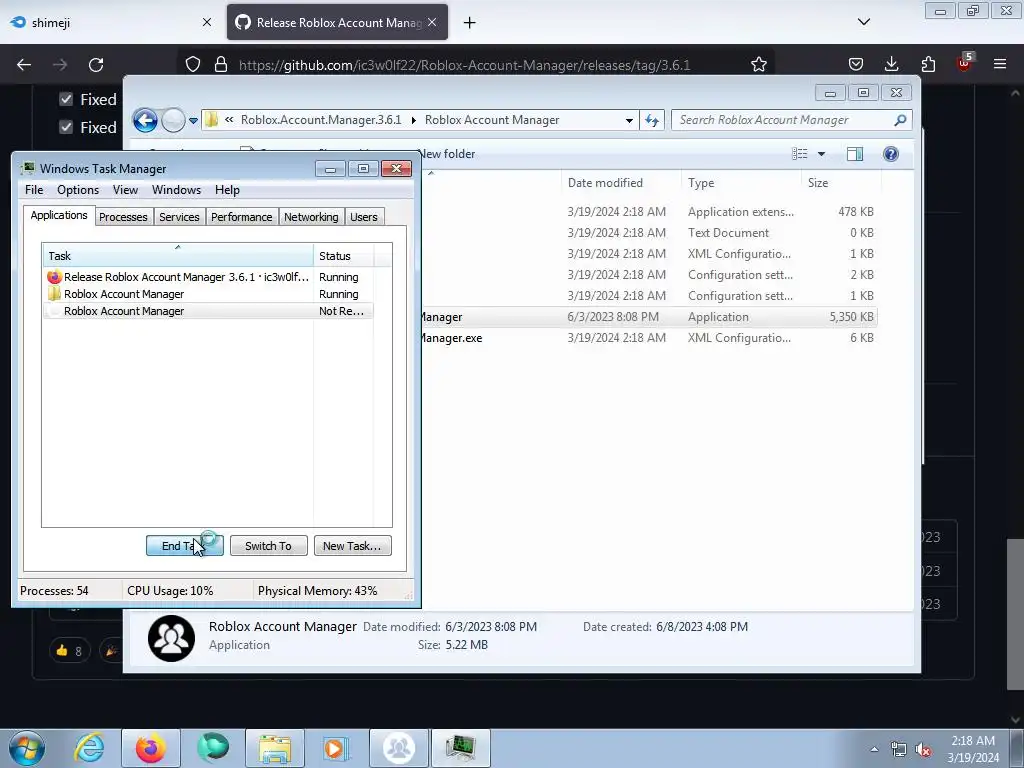The image size is (1024, 768).
Task: Open Task Manager Options menu
Action: pyautogui.click(x=78, y=190)
